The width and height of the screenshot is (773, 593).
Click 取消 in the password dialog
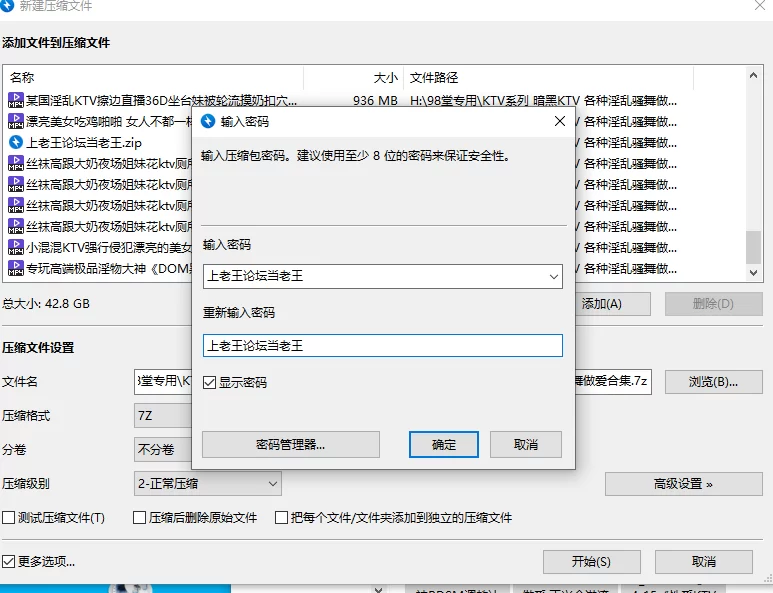point(526,445)
